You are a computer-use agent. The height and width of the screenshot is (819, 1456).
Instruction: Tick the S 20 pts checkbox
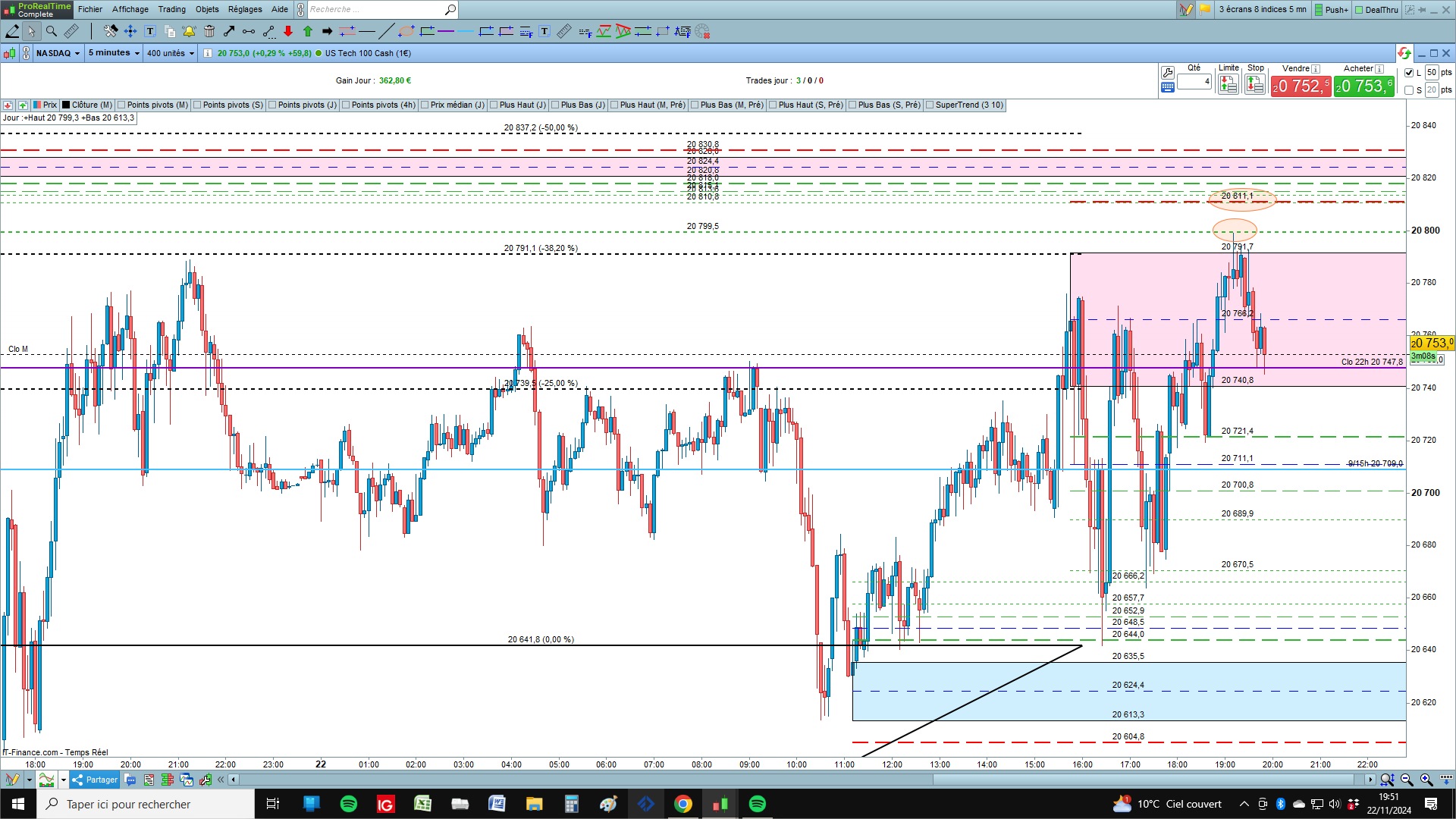[x=1409, y=90]
